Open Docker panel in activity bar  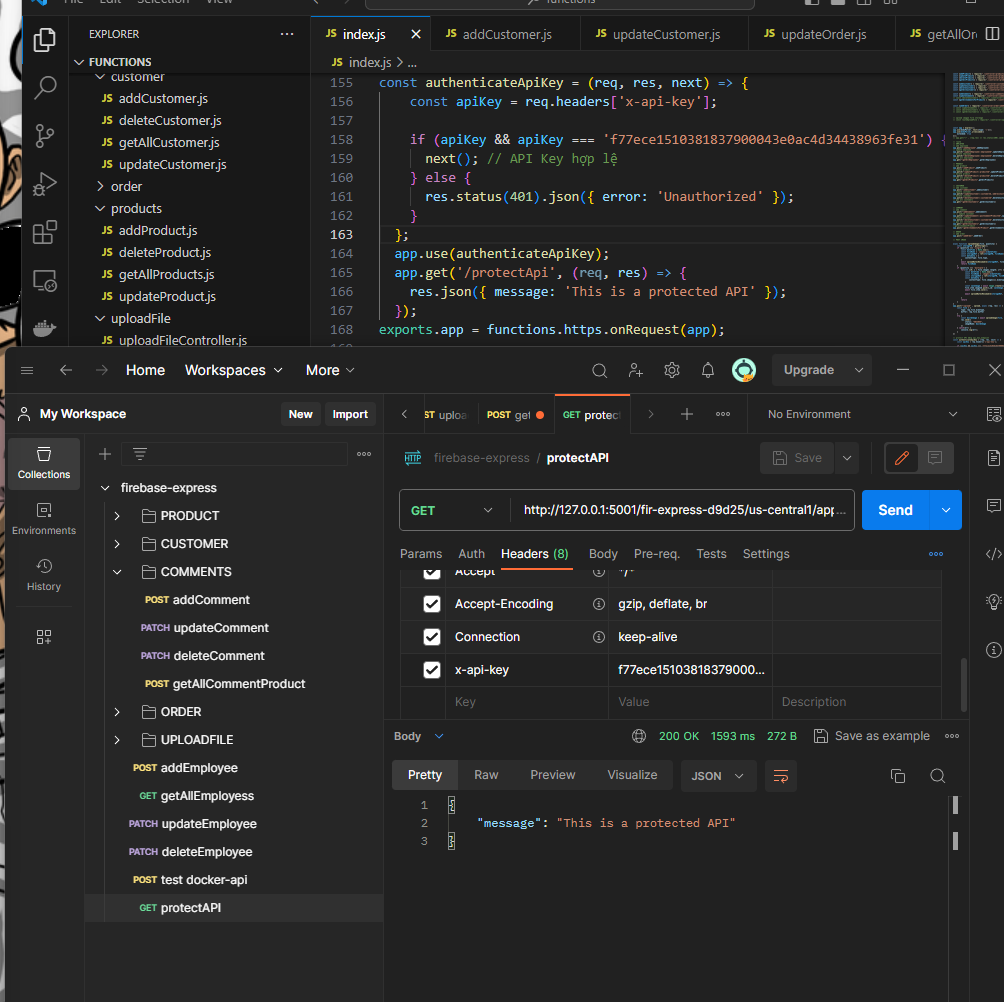pos(45,327)
